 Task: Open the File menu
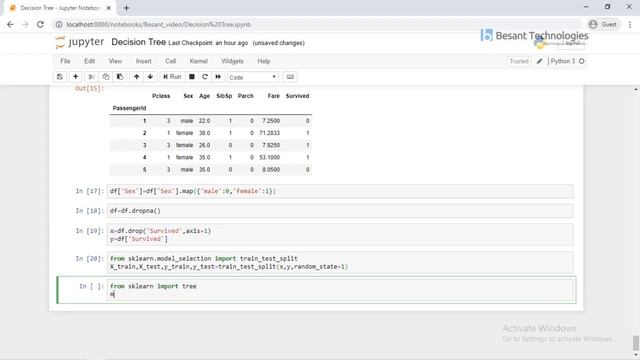pos(65,61)
